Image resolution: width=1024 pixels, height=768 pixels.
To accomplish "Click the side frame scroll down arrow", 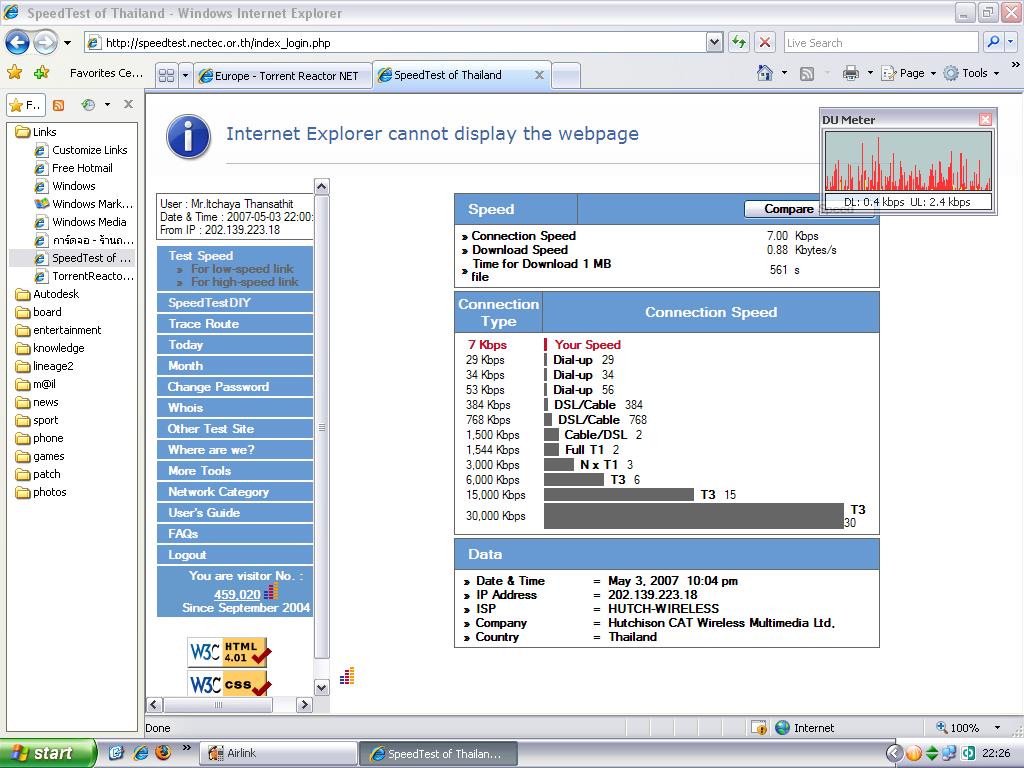I will click(x=321, y=687).
